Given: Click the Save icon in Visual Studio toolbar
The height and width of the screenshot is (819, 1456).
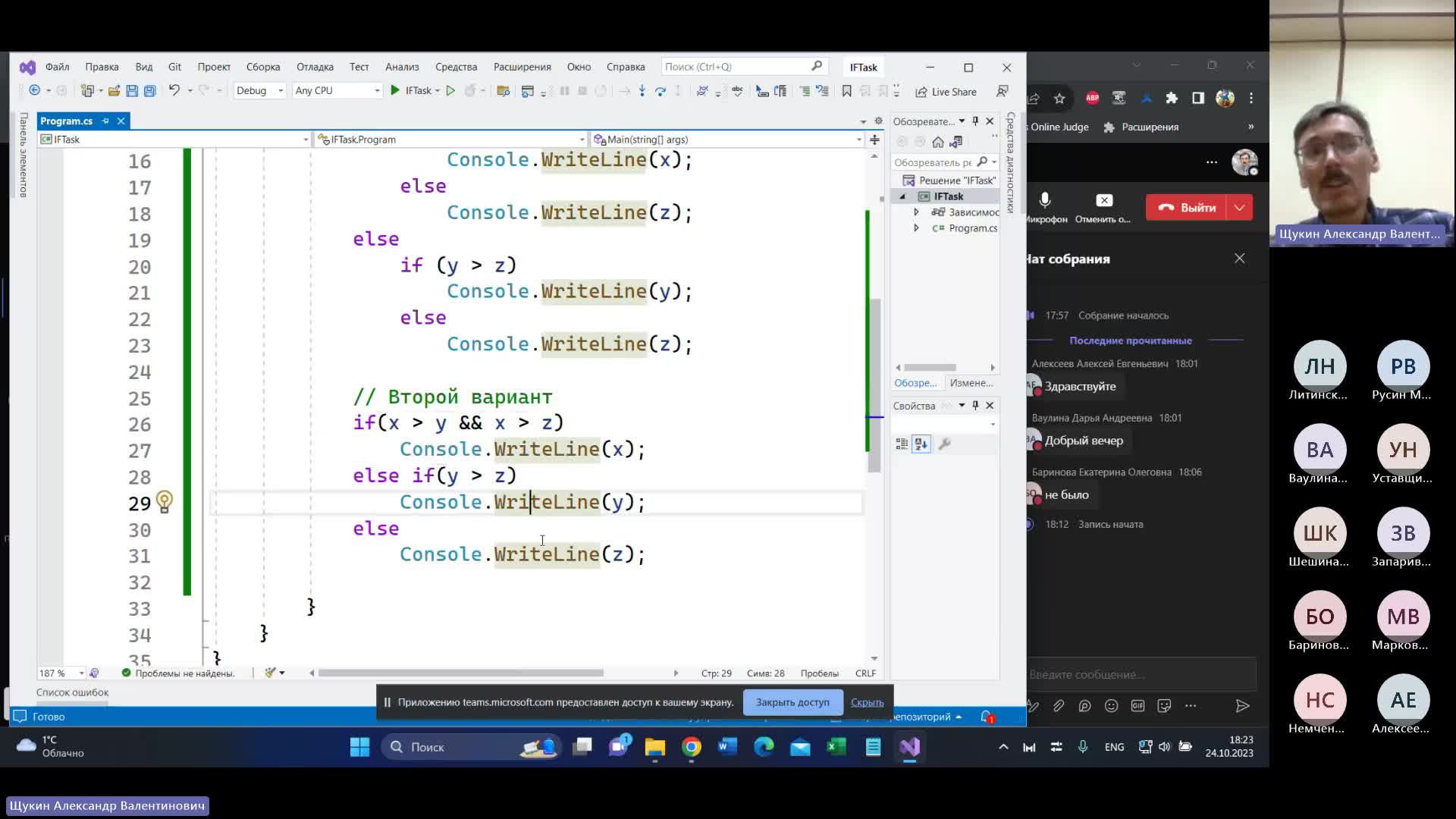Looking at the screenshot, I should coord(132,91).
